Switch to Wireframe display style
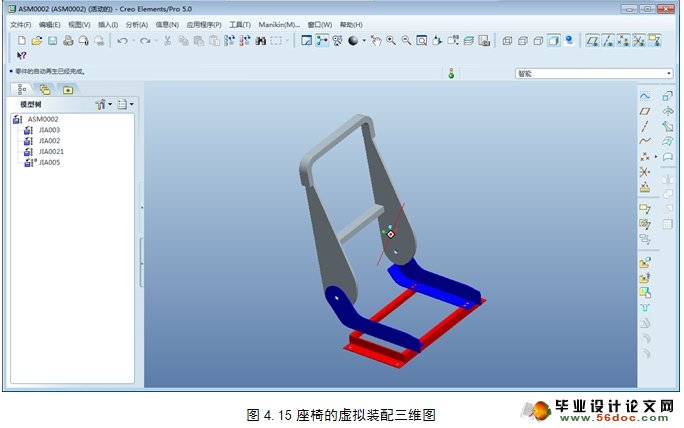Image resolution: width=684 pixels, height=428 pixels. coord(507,41)
